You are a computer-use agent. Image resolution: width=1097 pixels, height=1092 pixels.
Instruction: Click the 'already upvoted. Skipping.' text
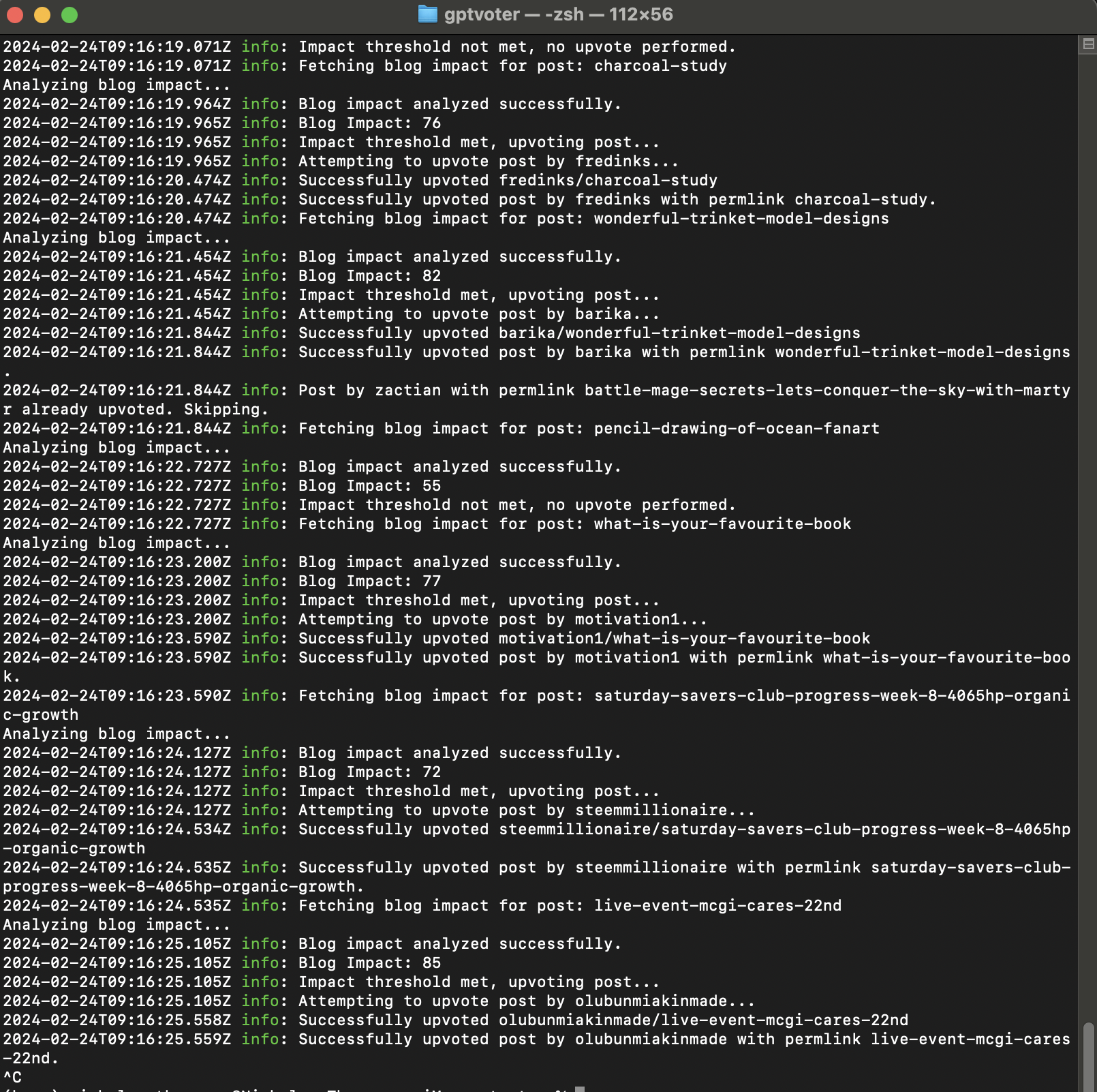(x=145, y=410)
